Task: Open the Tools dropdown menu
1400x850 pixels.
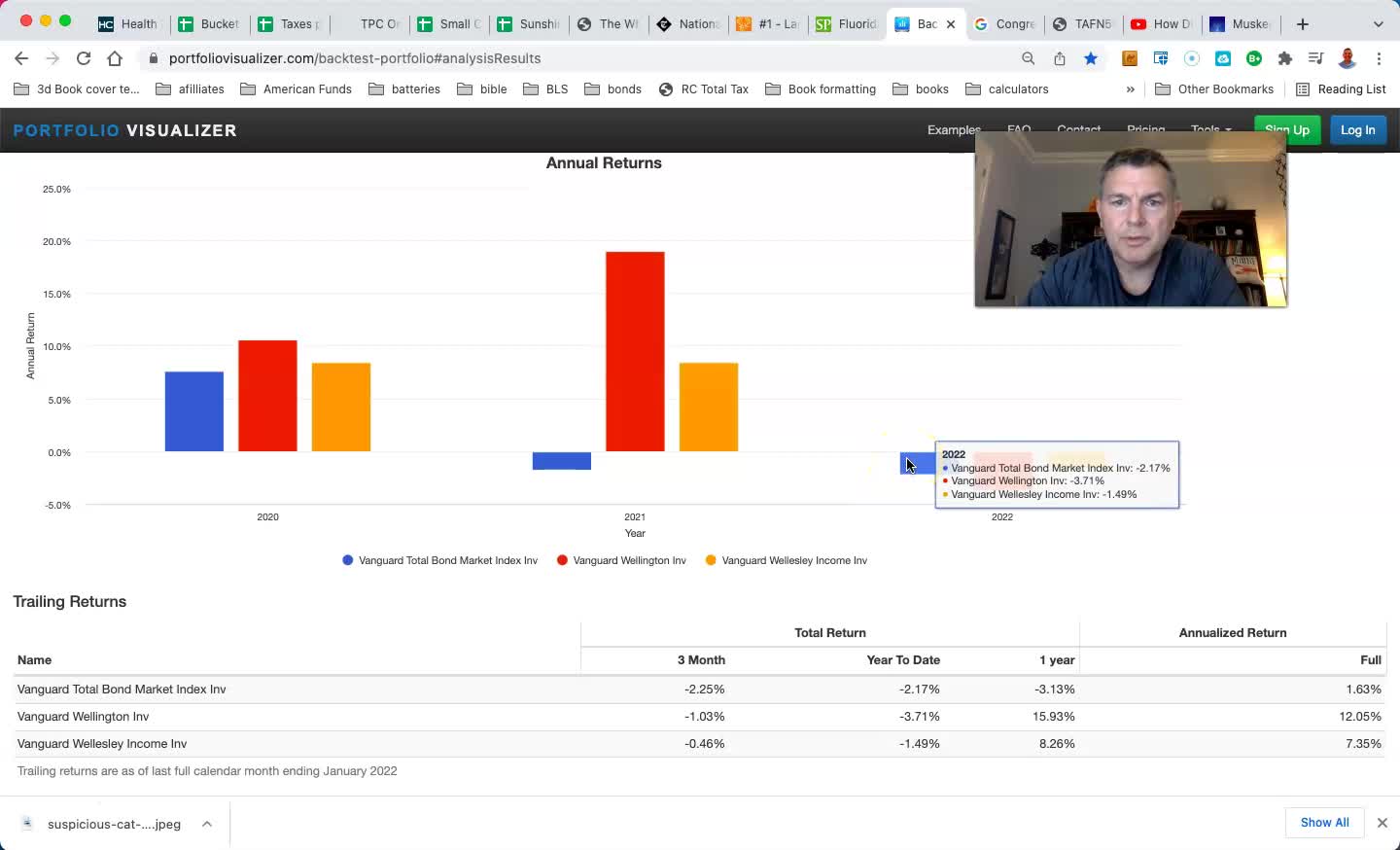Action: coord(1210,129)
